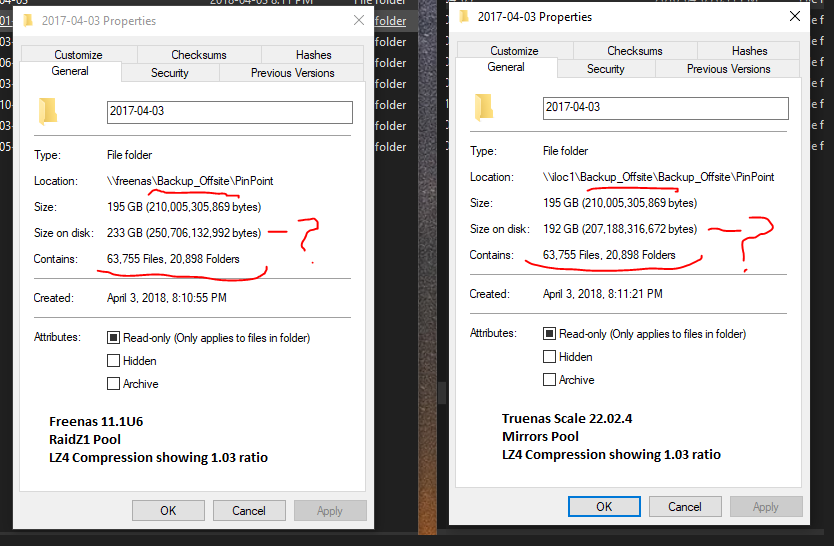Click the Freenas 11.1U6 caption text

96,422
